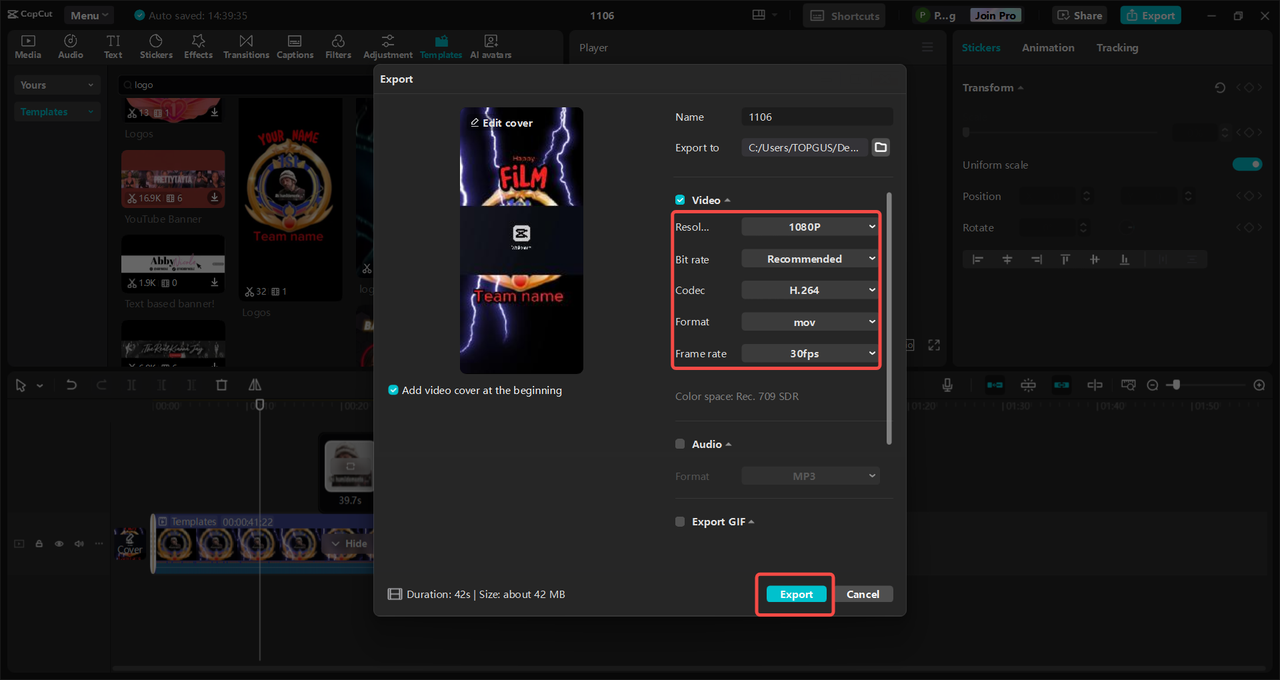Toggle timeline track visibility eye icon
This screenshot has width=1280, height=680.
tap(59, 544)
